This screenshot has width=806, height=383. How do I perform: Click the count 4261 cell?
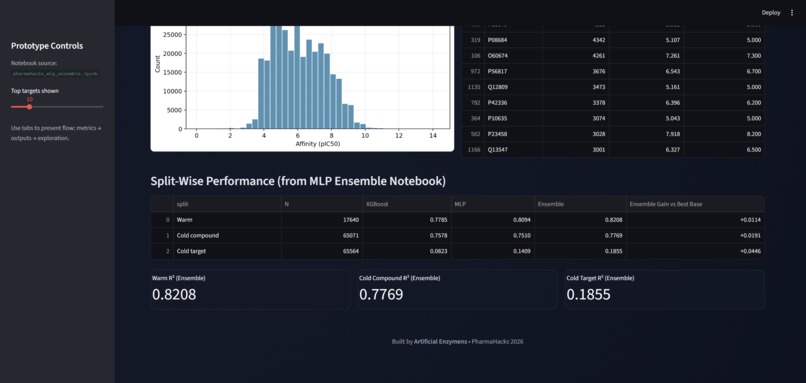[x=576, y=56]
